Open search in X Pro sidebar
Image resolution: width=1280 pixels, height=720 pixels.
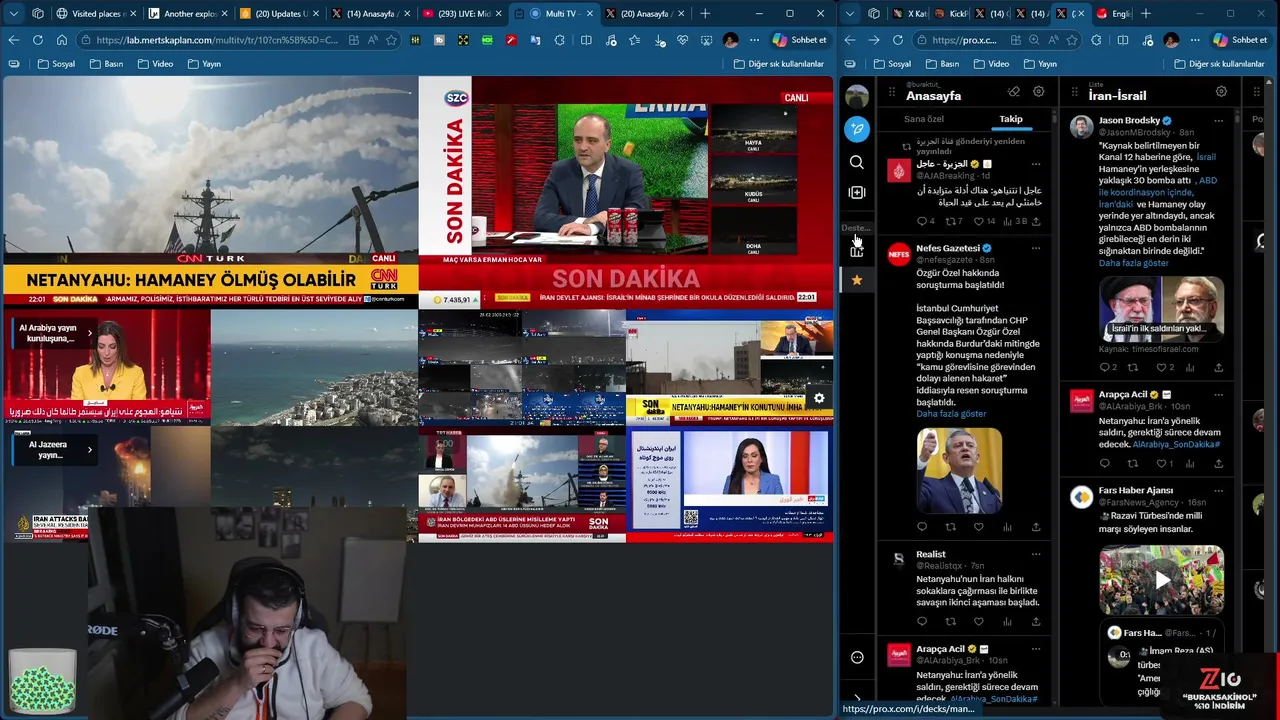(857, 162)
